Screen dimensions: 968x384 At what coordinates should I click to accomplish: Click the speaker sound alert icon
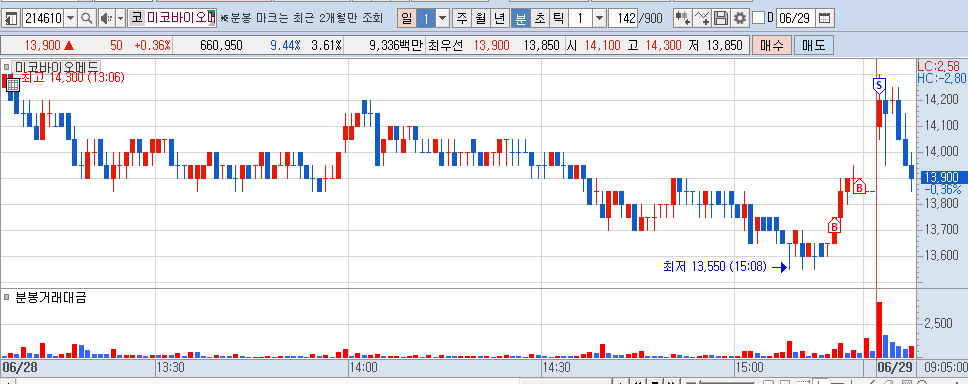[106, 19]
